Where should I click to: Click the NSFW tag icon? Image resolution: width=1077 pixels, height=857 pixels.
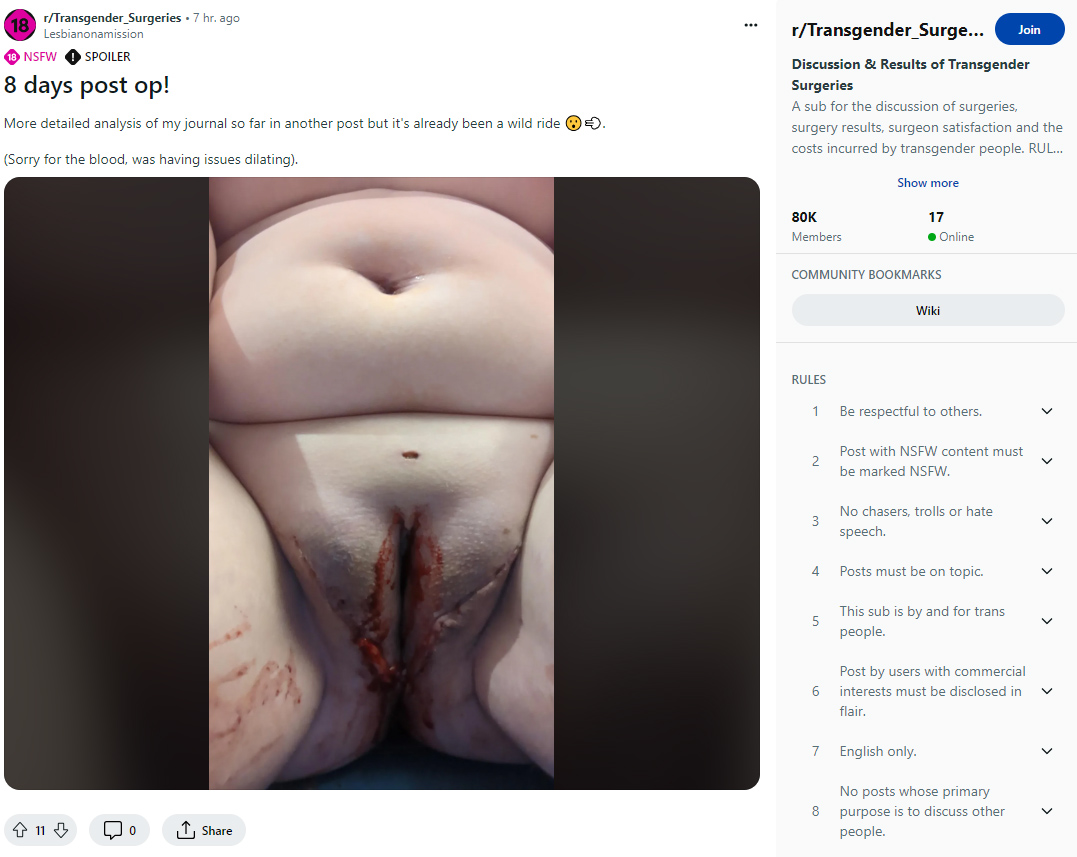tap(12, 57)
